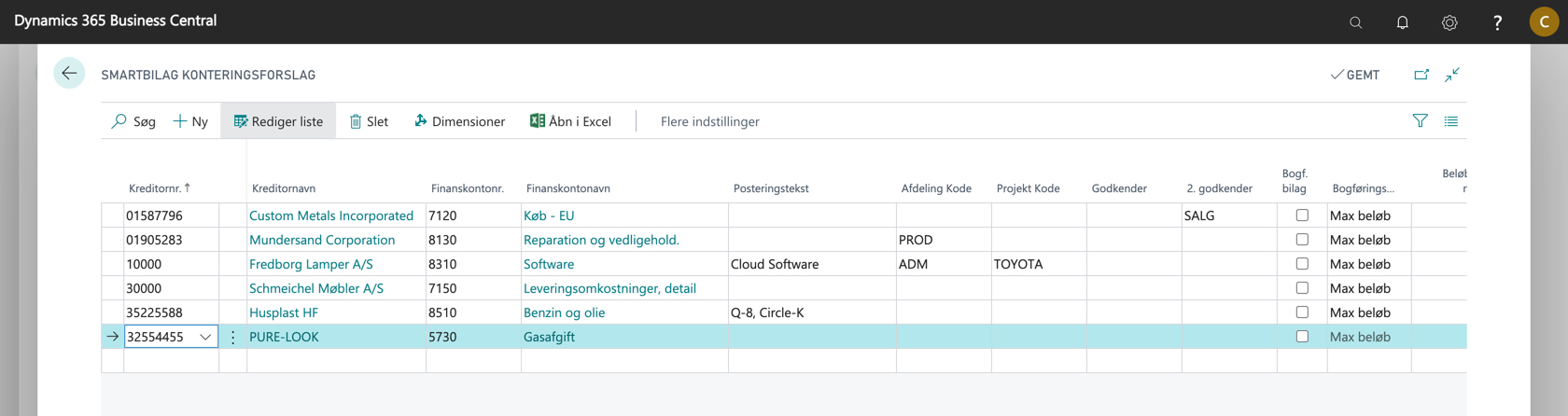Expand Kreditornr. dropdown for 32554455
Screen dimensions: 1568x416
pos(205,337)
